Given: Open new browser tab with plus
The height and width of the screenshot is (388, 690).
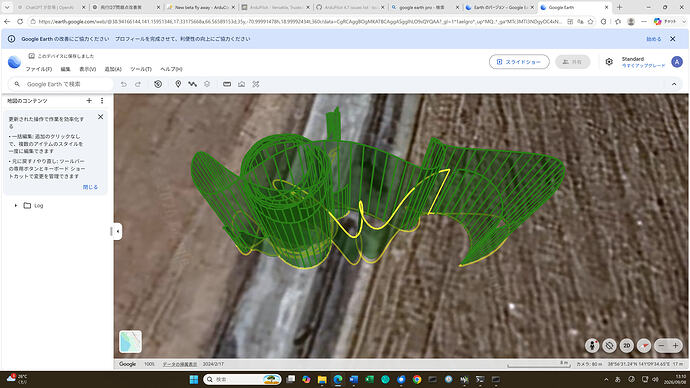Looking at the screenshot, I should (x=619, y=7).
